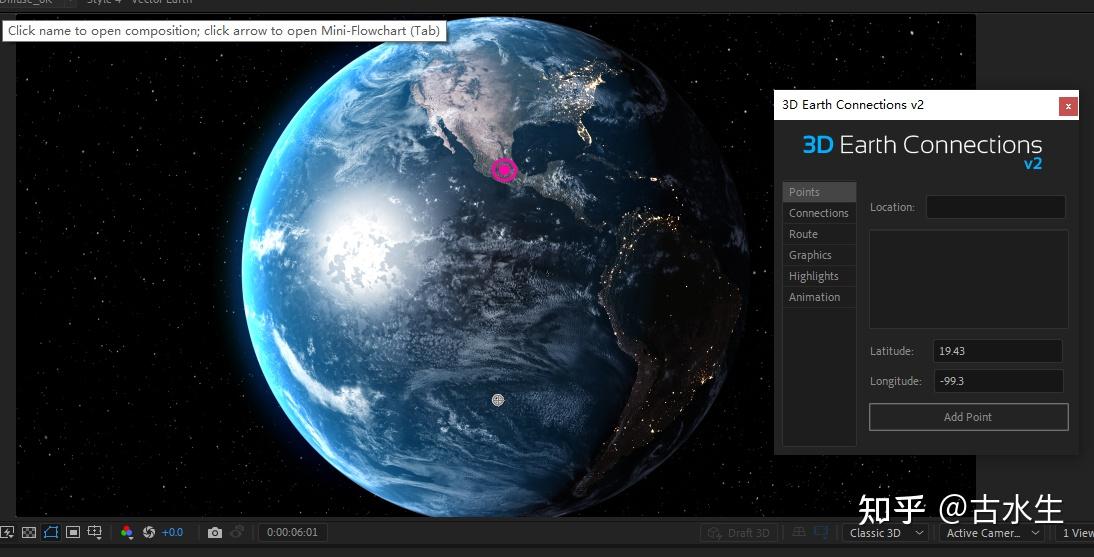Toggle the transparency grid
The image size is (1094, 557).
(29, 533)
